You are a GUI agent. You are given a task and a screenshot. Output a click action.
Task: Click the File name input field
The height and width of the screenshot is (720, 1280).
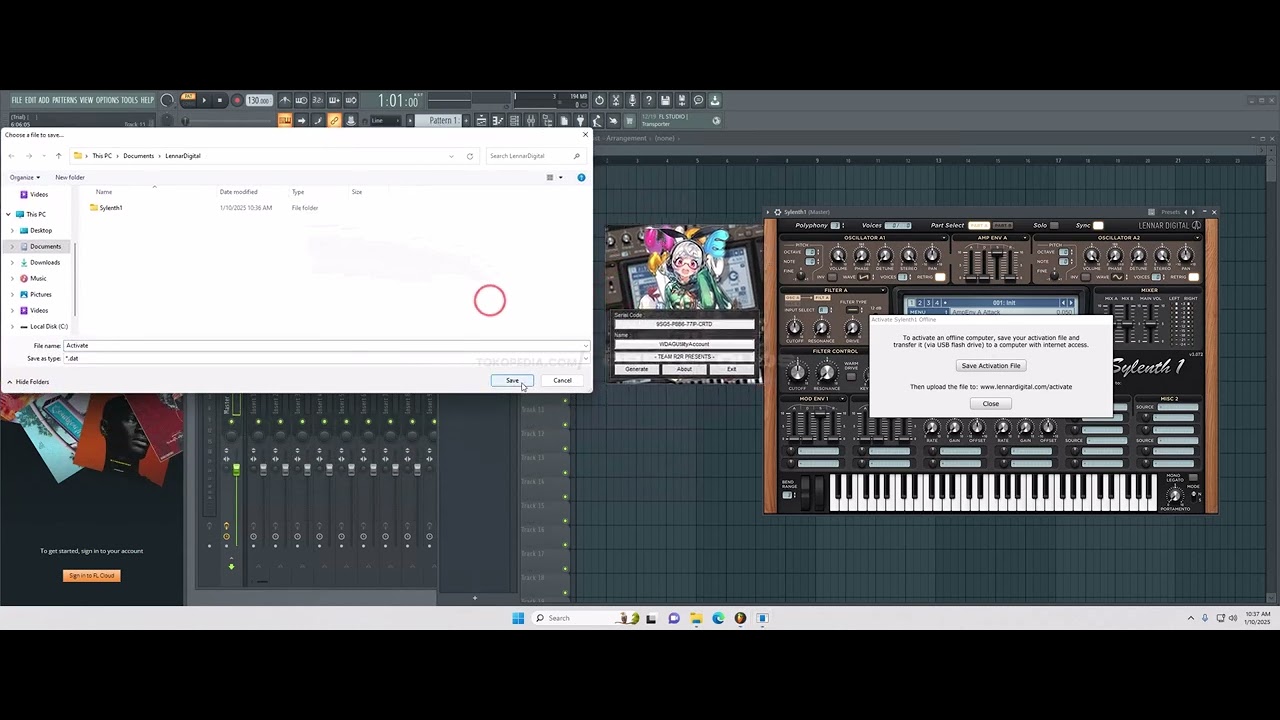326,345
